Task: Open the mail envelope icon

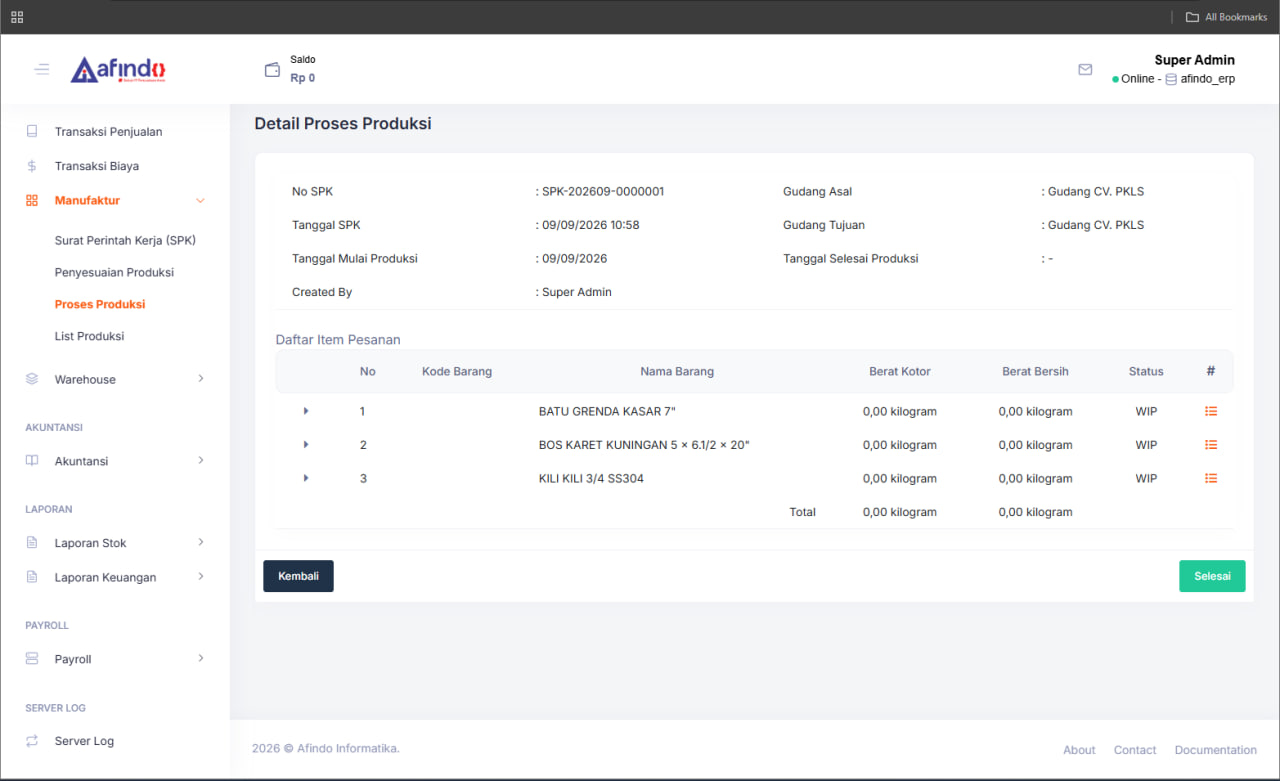Action: (1085, 70)
